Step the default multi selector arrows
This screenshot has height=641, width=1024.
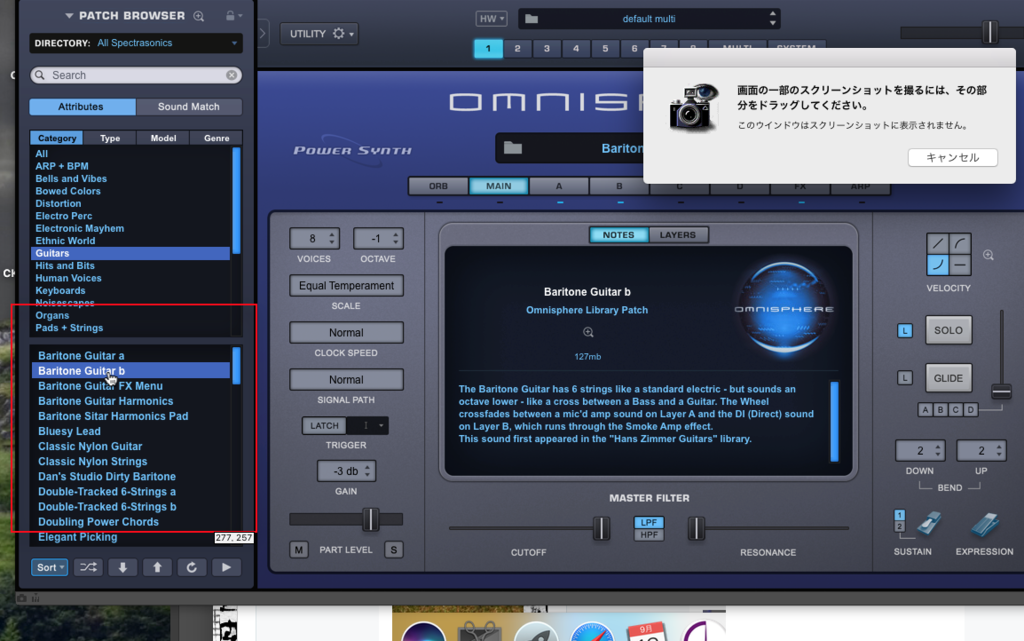point(773,18)
